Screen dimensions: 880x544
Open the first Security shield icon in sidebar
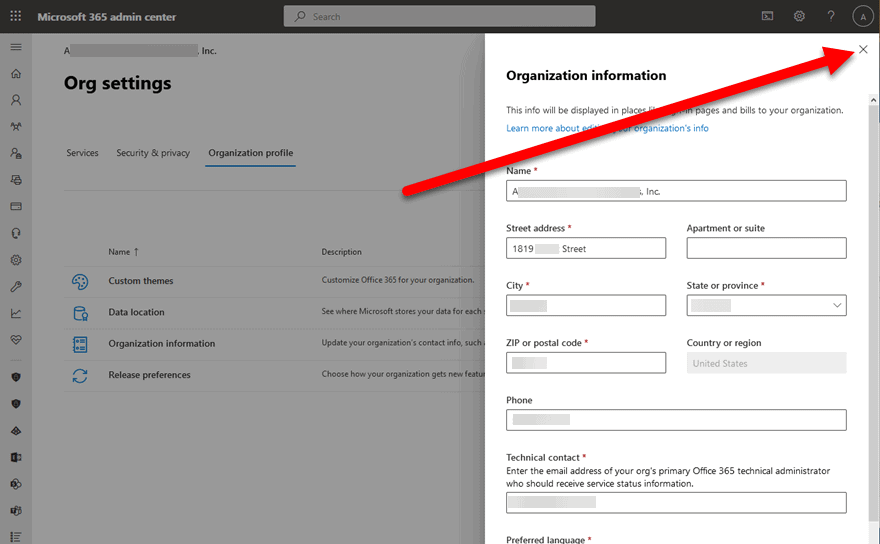pyautogui.click(x=16, y=377)
